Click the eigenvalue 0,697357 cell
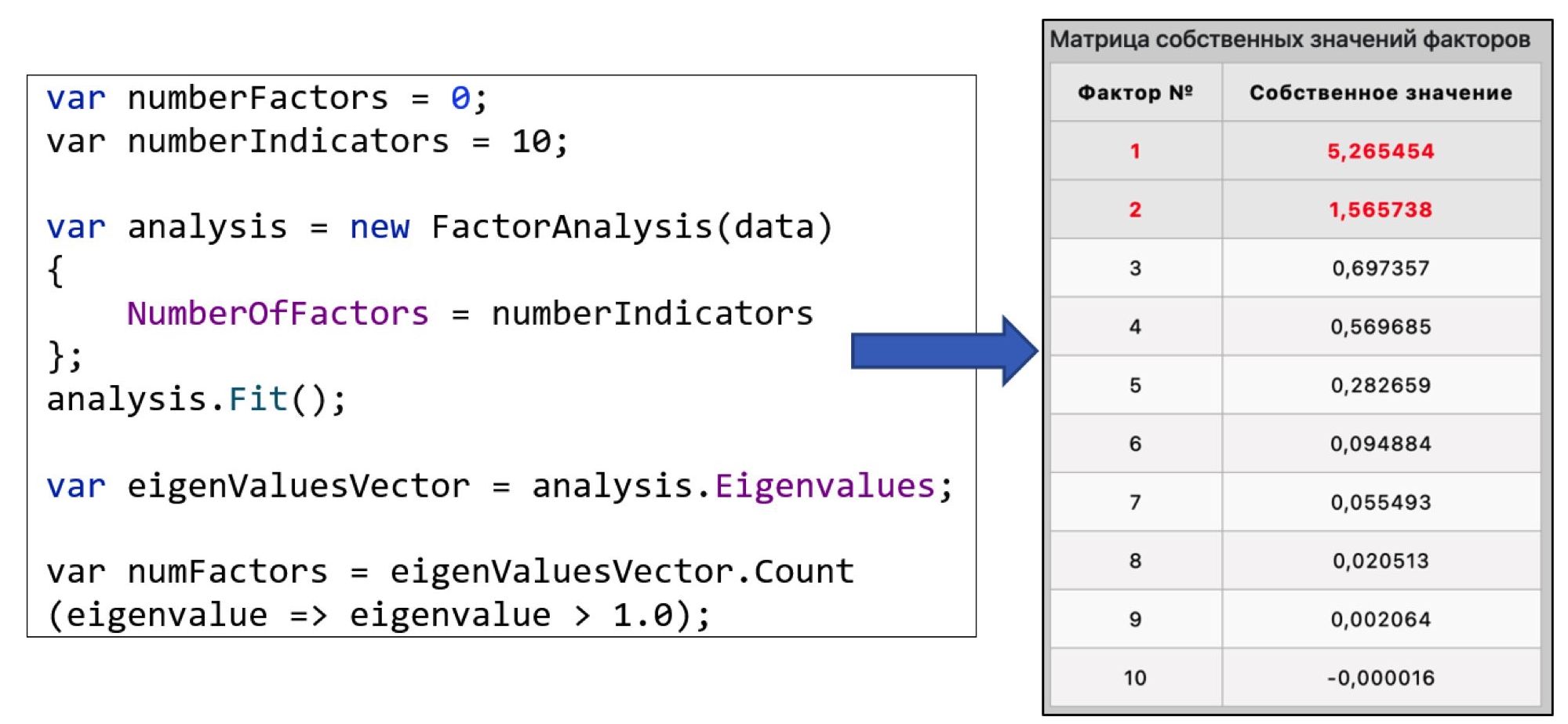The height and width of the screenshot is (724, 1568). tap(1381, 268)
